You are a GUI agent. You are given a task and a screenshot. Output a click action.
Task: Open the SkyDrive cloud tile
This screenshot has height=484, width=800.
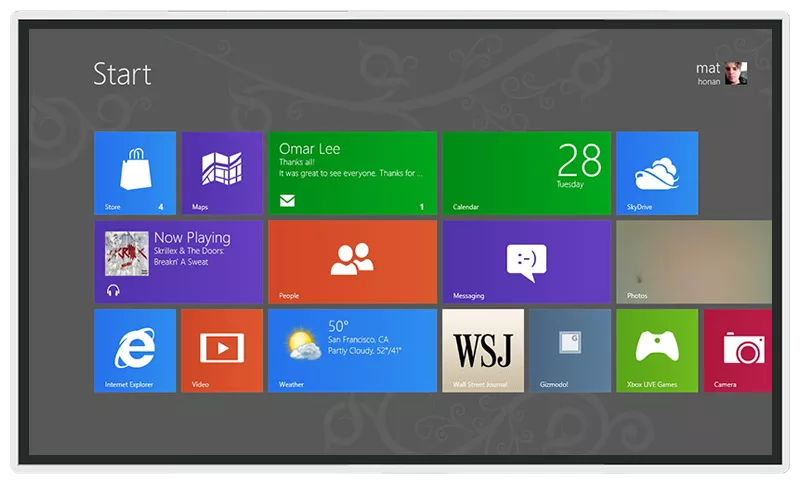point(656,173)
